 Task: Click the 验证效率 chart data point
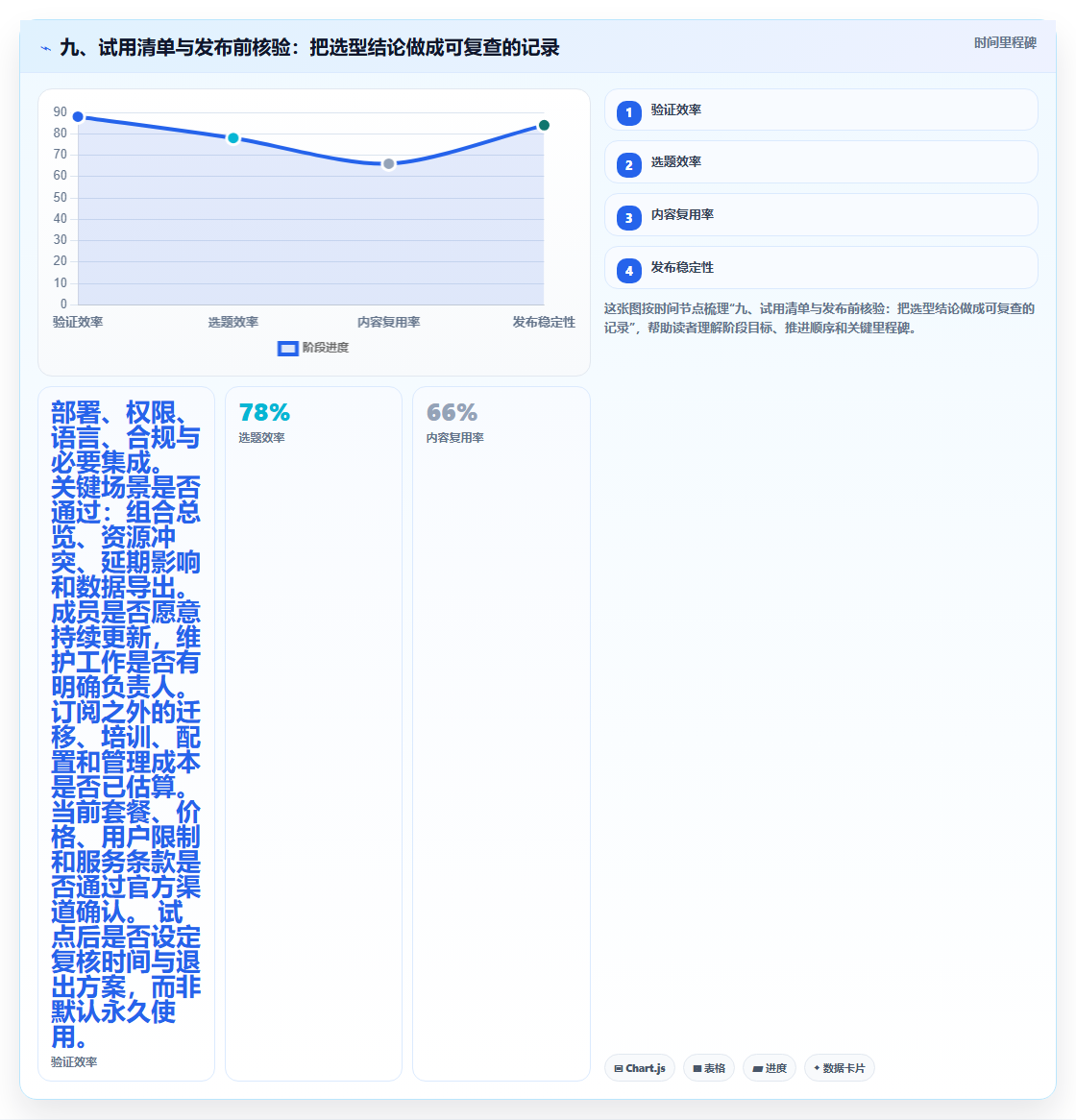tap(78, 116)
